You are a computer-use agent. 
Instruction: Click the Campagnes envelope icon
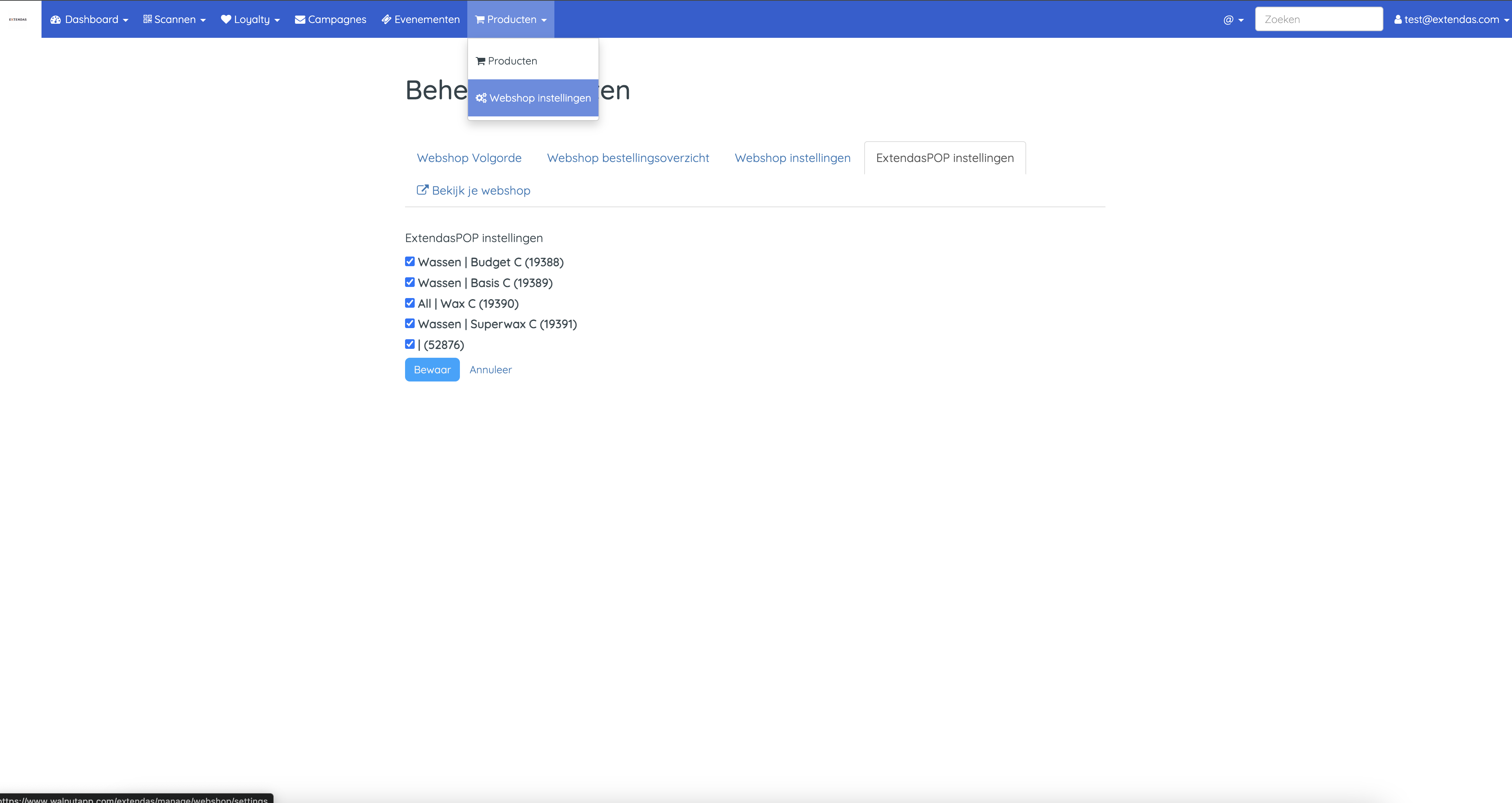pos(300,19)
